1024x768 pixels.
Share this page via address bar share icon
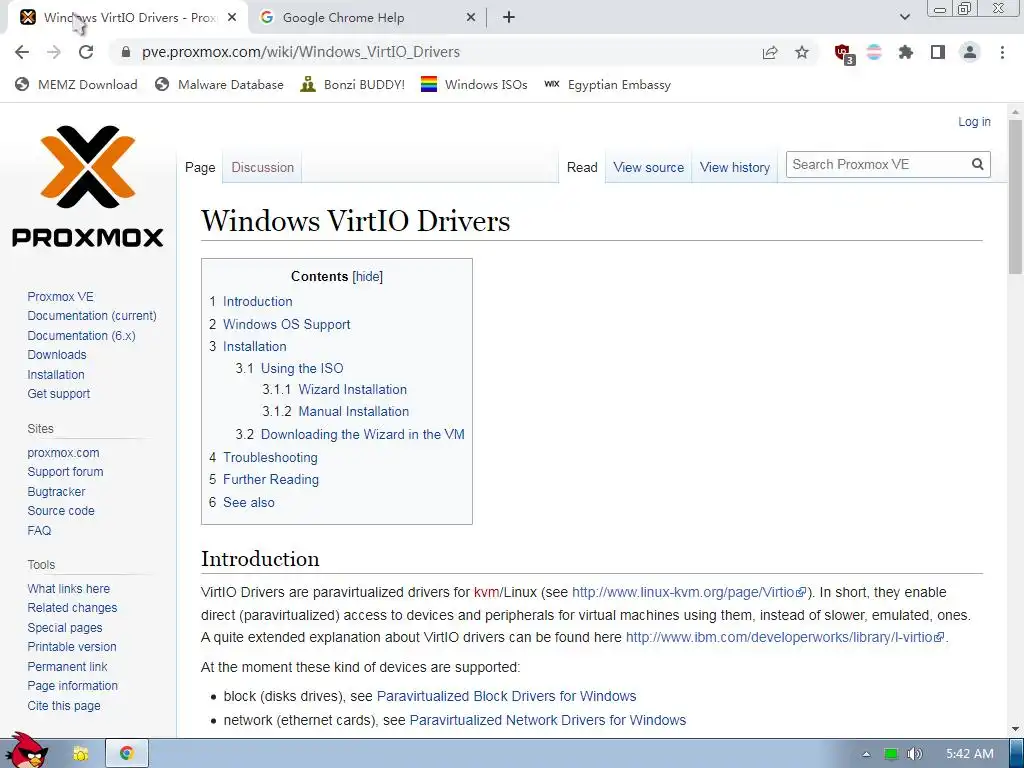point(770,52)
